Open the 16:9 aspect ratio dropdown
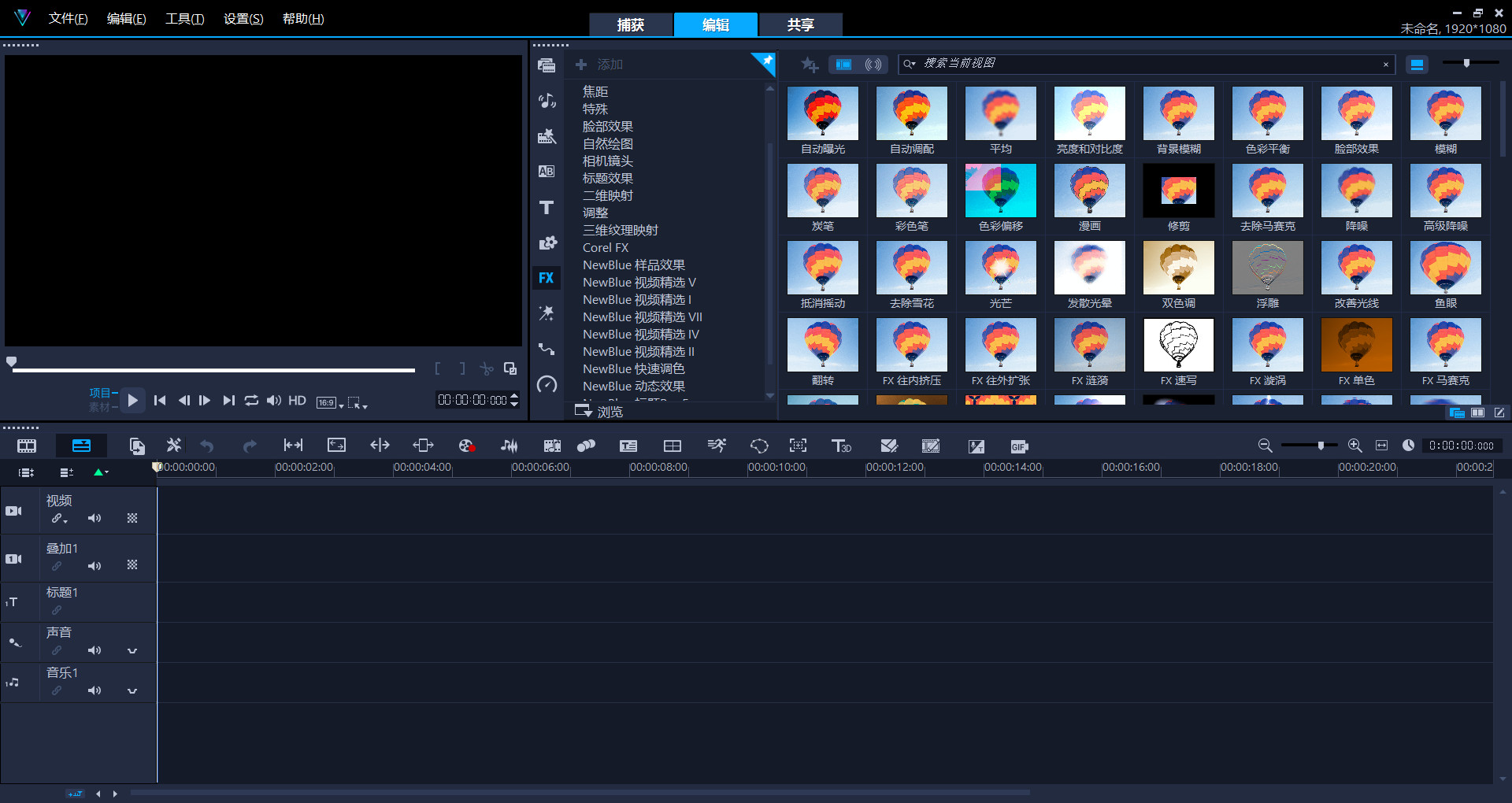This screenshot has width=1512, height=803. tap(330, 402)
